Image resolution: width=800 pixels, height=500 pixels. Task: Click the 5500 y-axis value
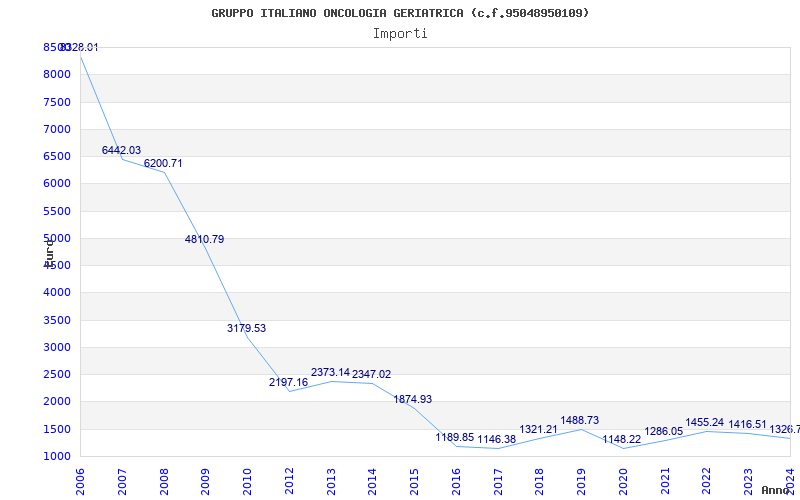pos(57,211)
